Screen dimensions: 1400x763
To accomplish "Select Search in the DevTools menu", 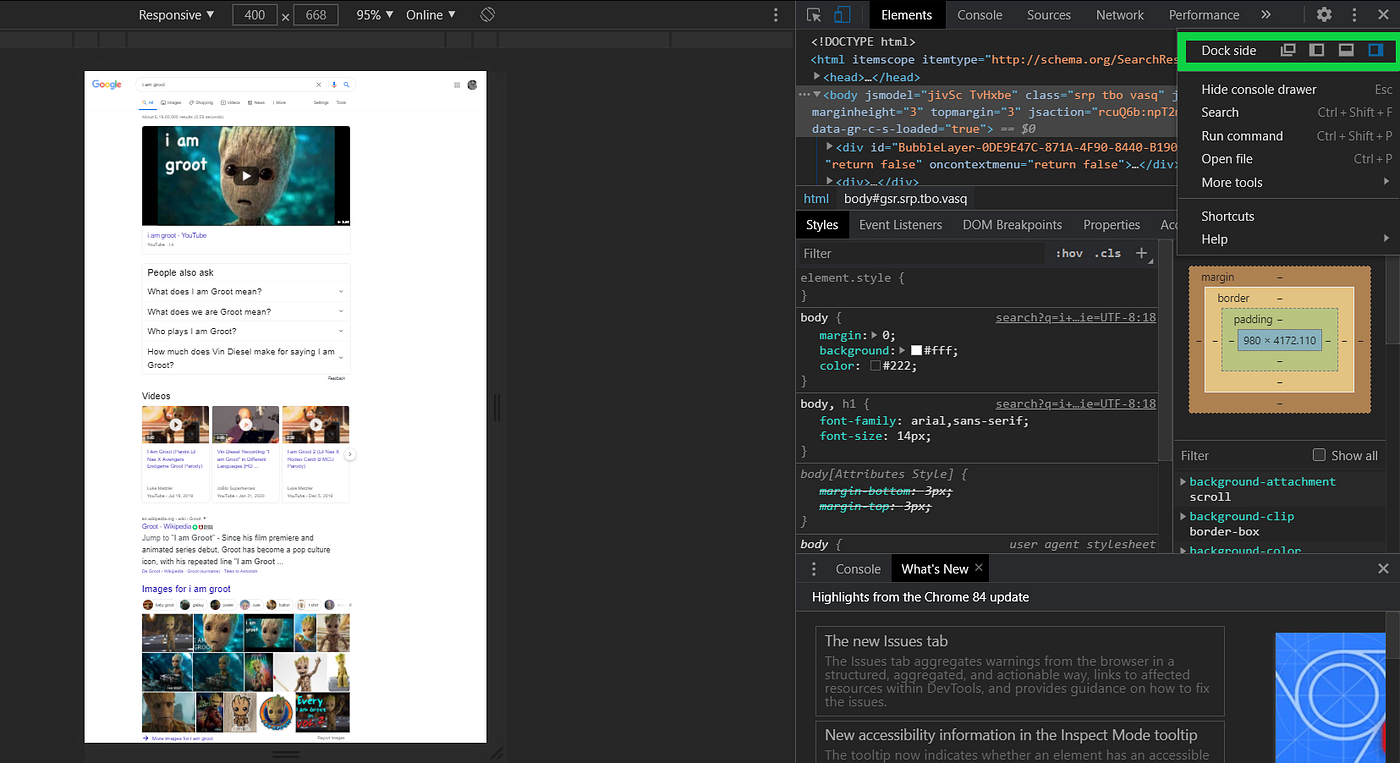I will [1288, 112].
